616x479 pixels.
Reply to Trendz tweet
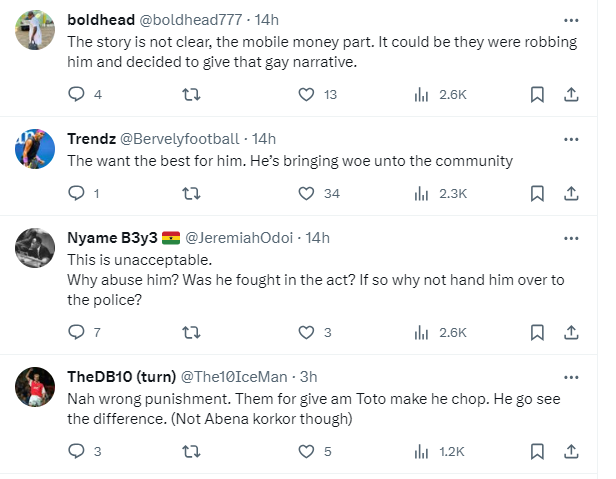coord(77,193)
